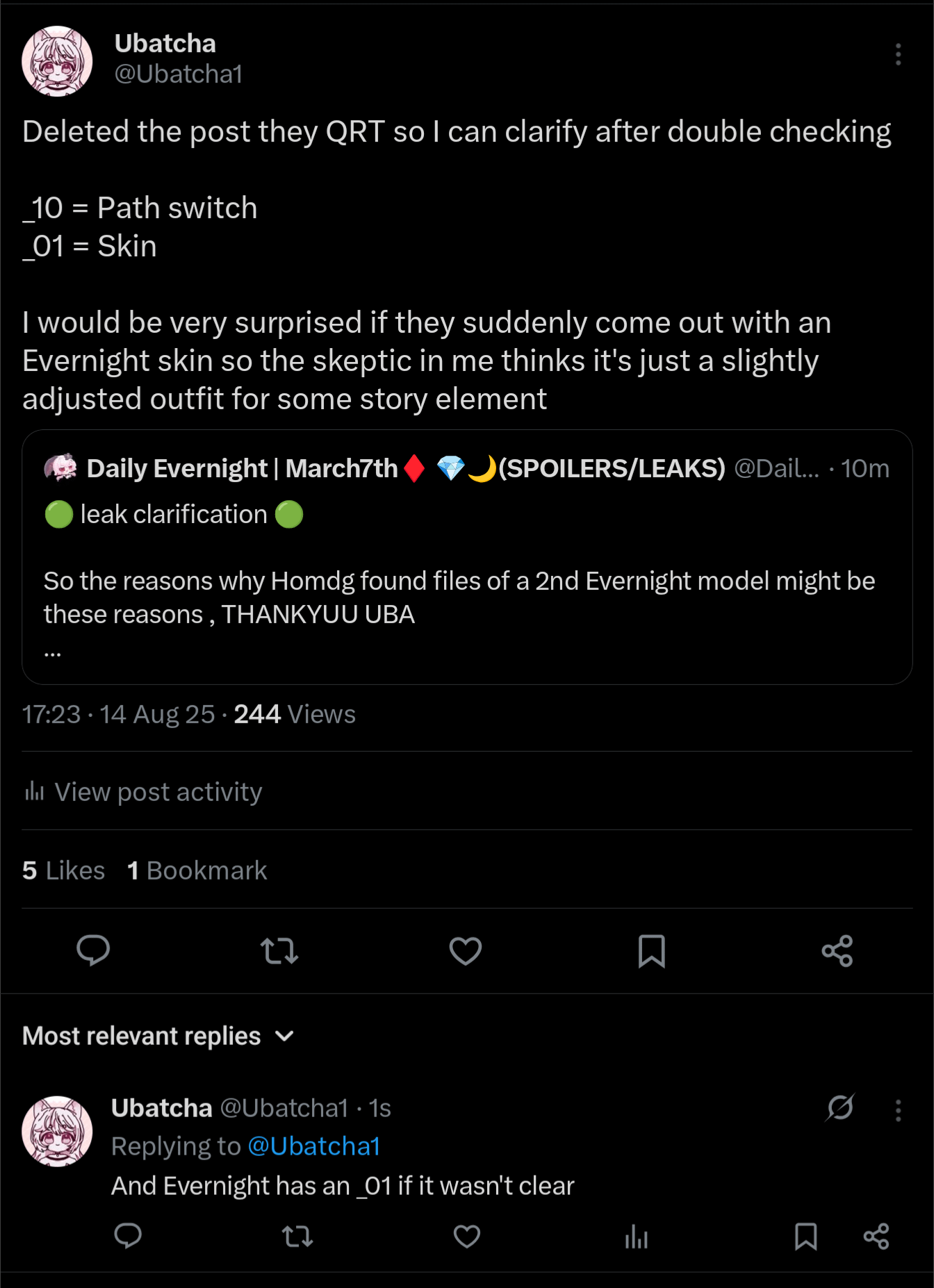934x1288 pixels.
Task: Bookmark the main post
Action: click(651, 950)
